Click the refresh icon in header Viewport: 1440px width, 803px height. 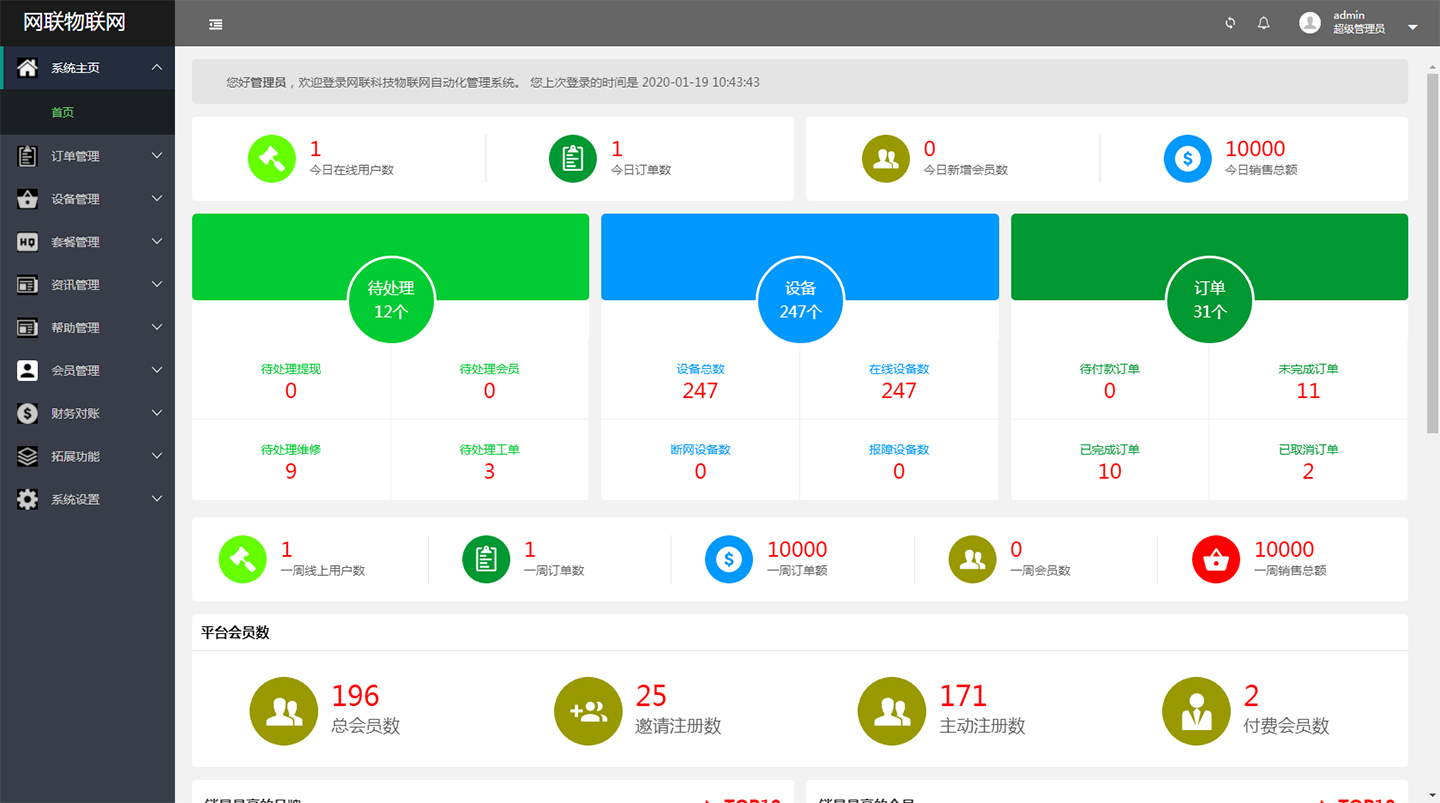click(x=1230, y=23)
